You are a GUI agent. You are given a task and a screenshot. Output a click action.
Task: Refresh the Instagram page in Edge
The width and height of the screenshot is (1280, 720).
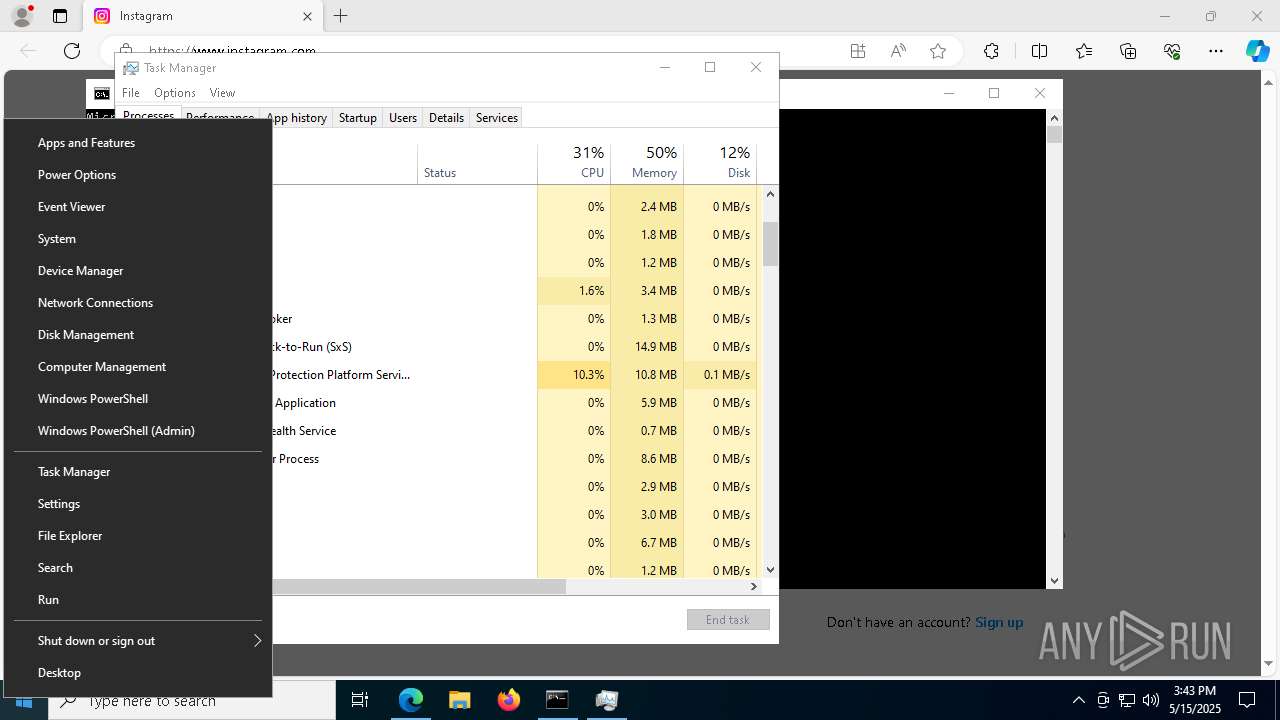(x=72, y=51)
